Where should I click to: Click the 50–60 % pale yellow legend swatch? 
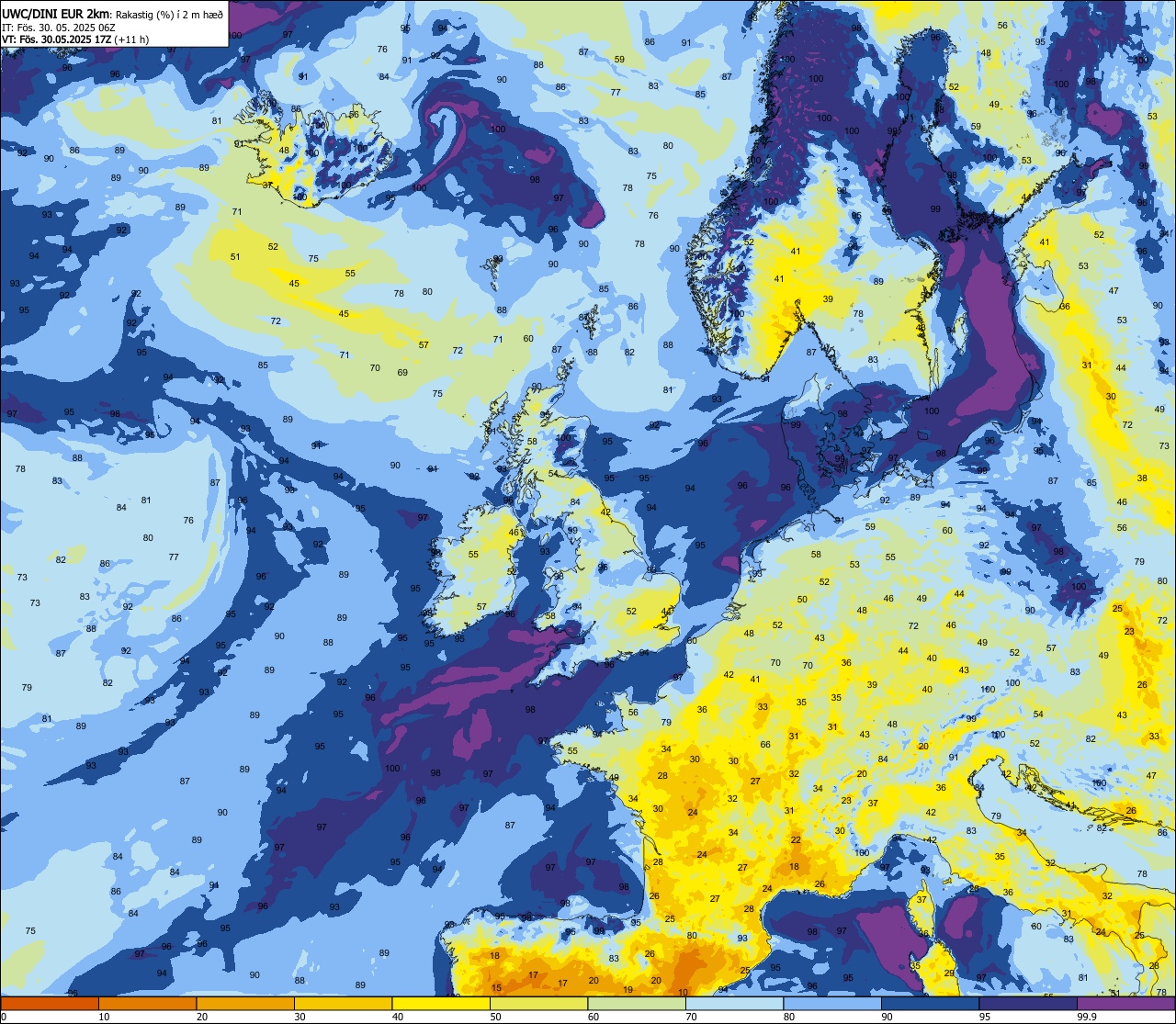pyautogui.click(x=538, y=1003)
